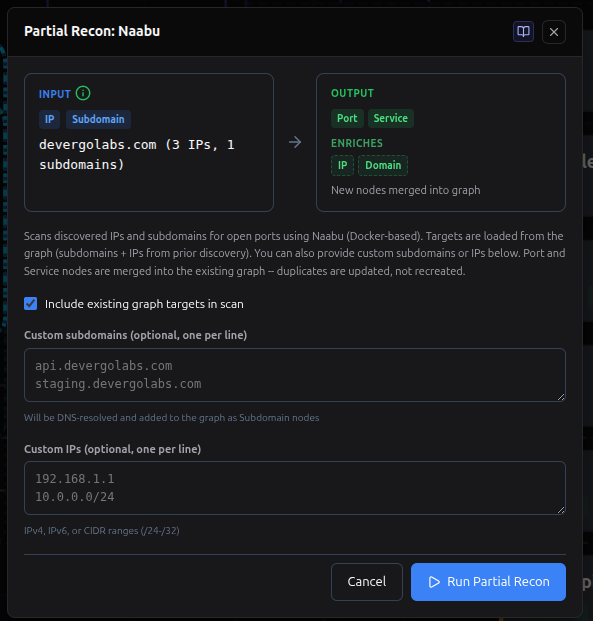Click the play icon in Run button
Image resolution: width=593 pixels, height=621 pixels.
[x=434, y=582]
